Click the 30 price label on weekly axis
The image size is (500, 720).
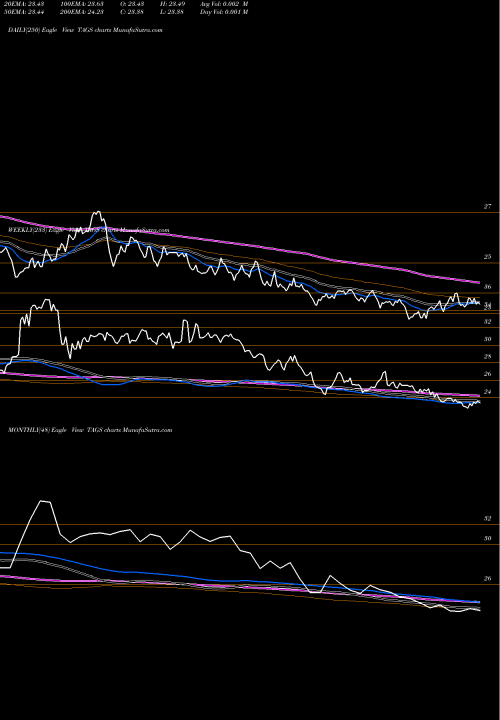pos(487,339)
